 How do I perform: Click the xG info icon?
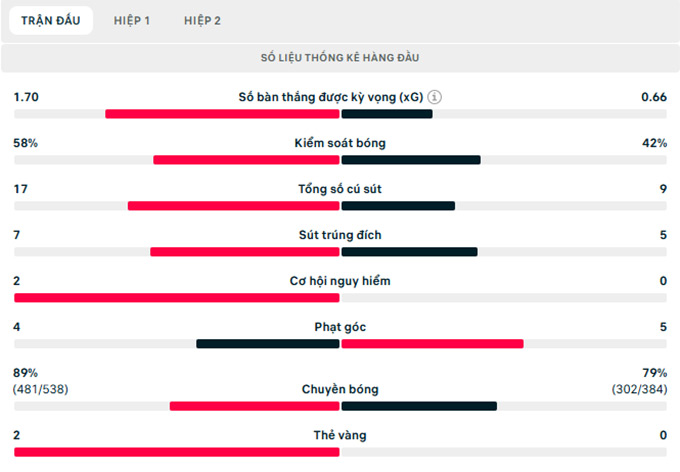coord(435,97)
